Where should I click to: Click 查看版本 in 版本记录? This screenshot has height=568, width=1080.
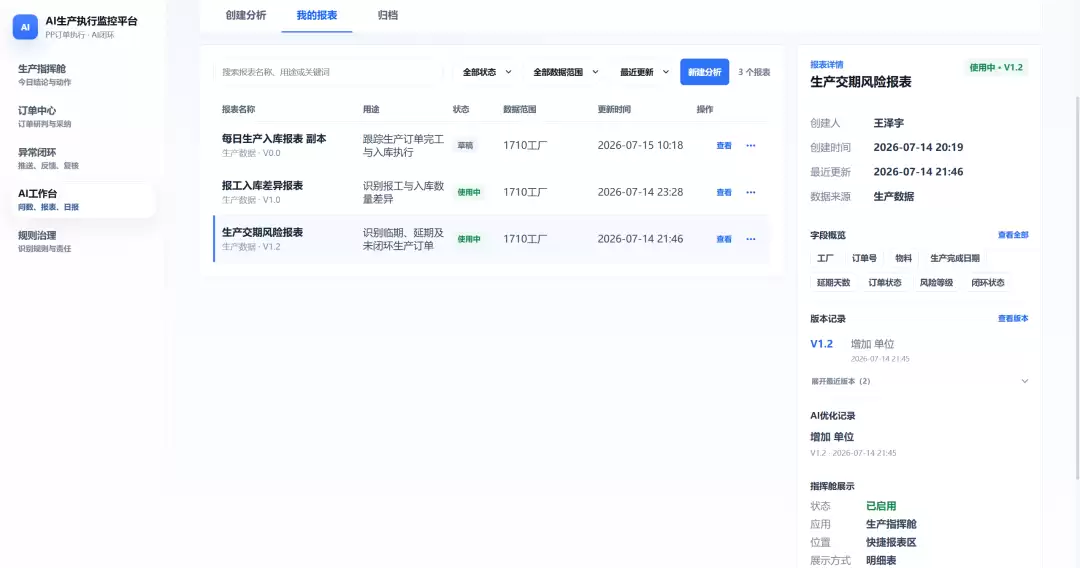coord(1012,318)
